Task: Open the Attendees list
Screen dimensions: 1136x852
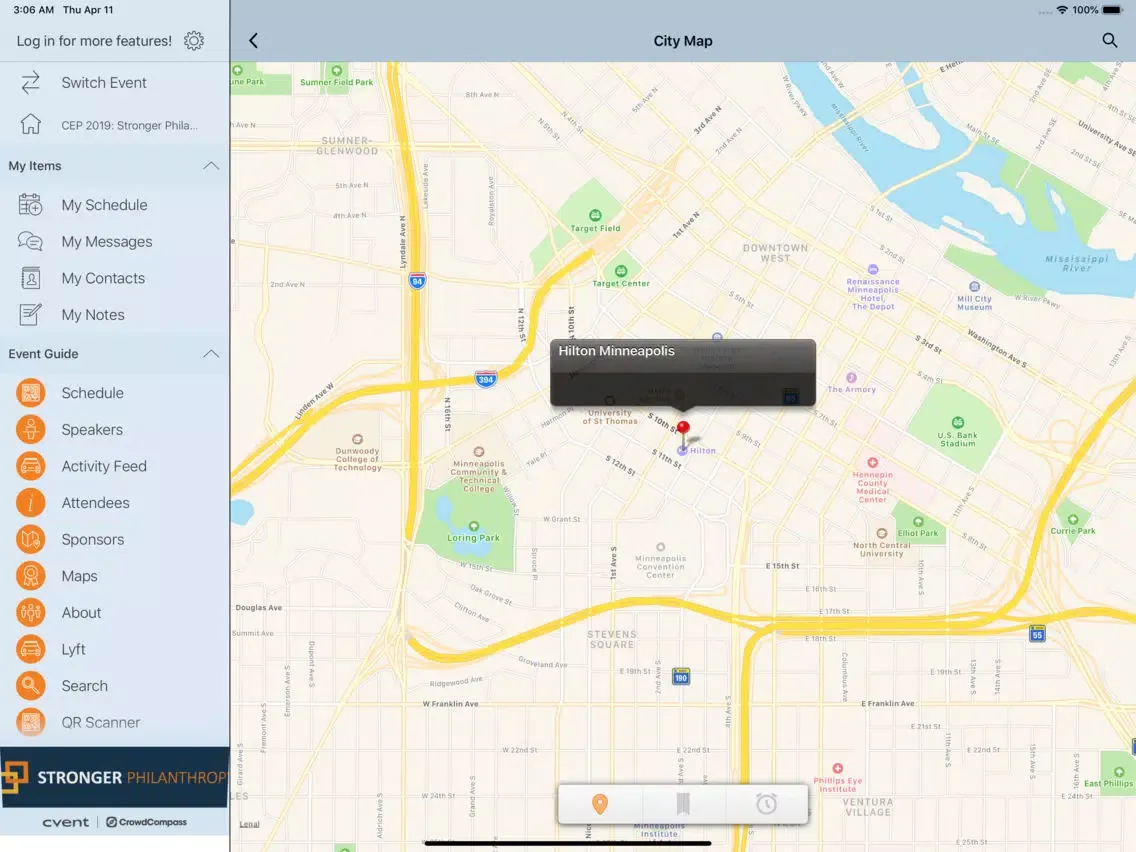Action: pyautogui.click(x=114, y=503)
